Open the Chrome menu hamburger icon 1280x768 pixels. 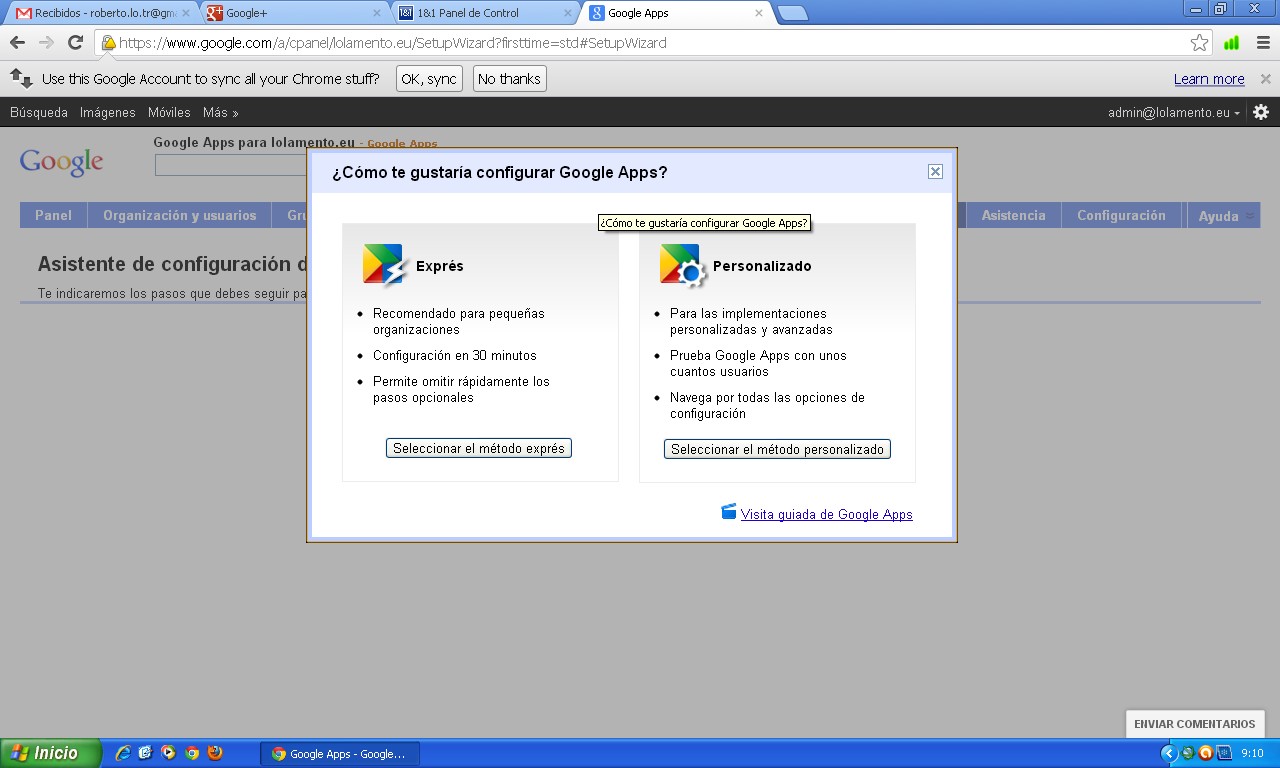[x=1263, y=43]
